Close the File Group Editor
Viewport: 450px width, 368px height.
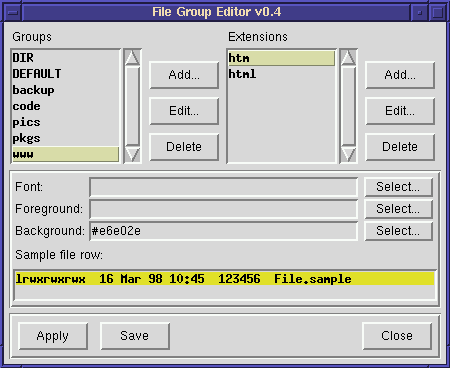pyautogui.click(x=397, y=336)
